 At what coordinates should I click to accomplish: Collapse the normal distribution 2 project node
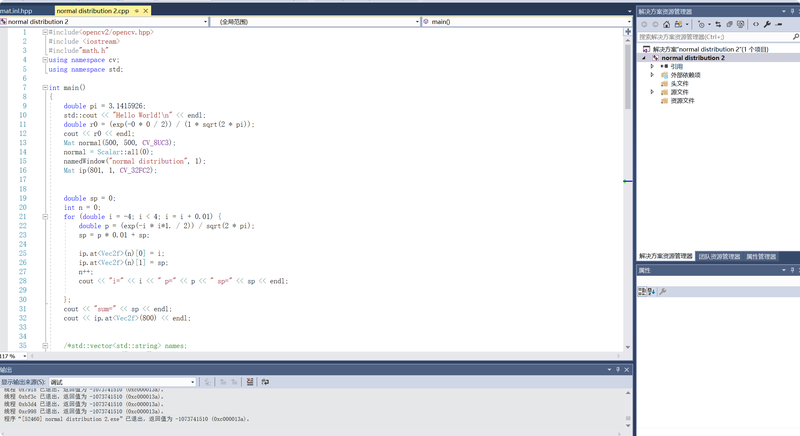644,58
